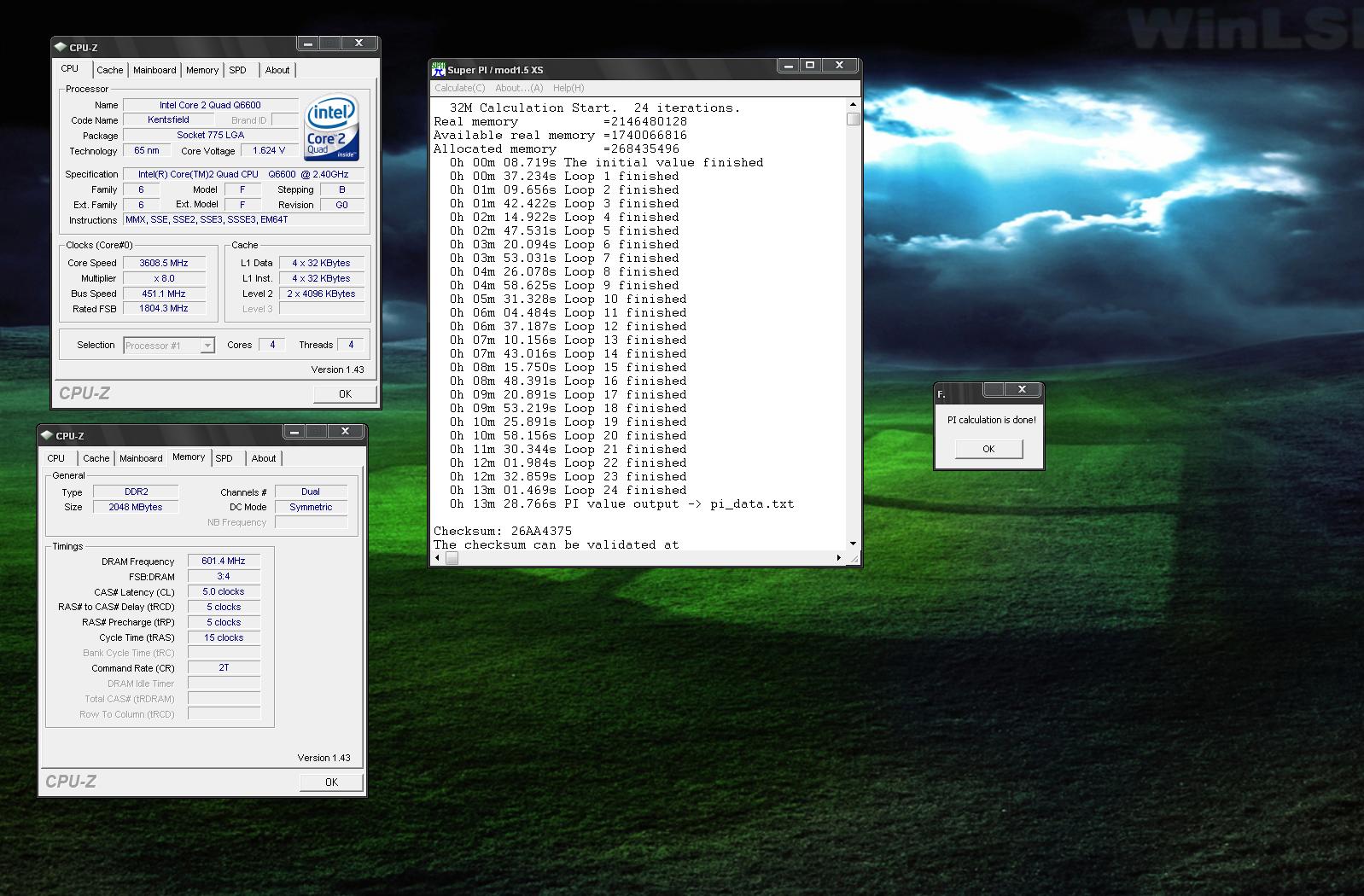1364x896 pixels.
Task: Select CPU tab in top CPU-Z window
Action: click(70, 68)
